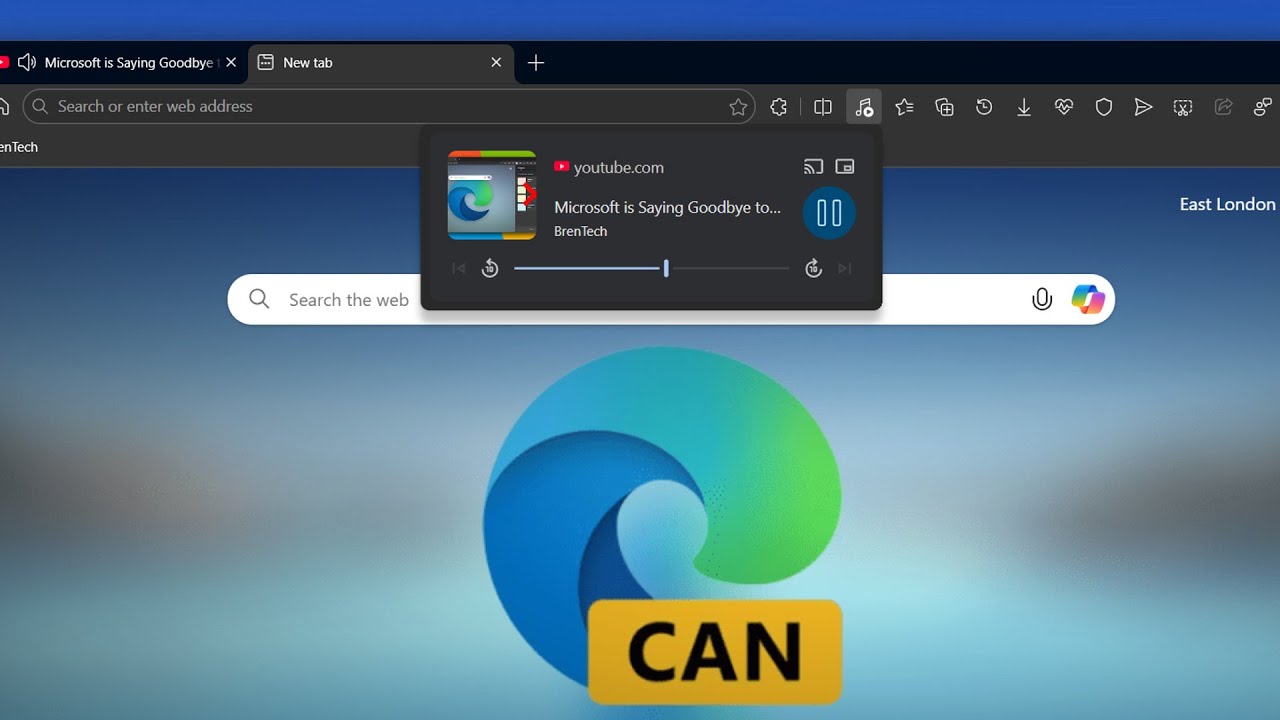The image size is (1280, 720).
Task: Click the BrenTech channel name in popup
Action: 581,231
